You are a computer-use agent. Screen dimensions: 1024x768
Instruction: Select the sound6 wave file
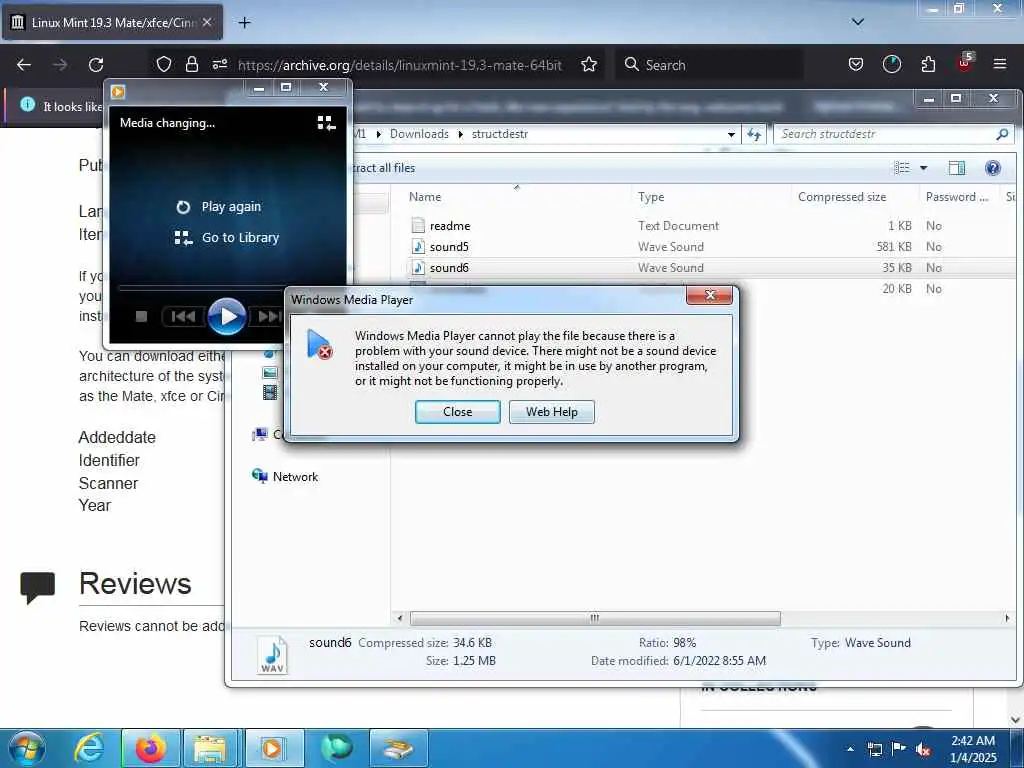click(449, 268)
